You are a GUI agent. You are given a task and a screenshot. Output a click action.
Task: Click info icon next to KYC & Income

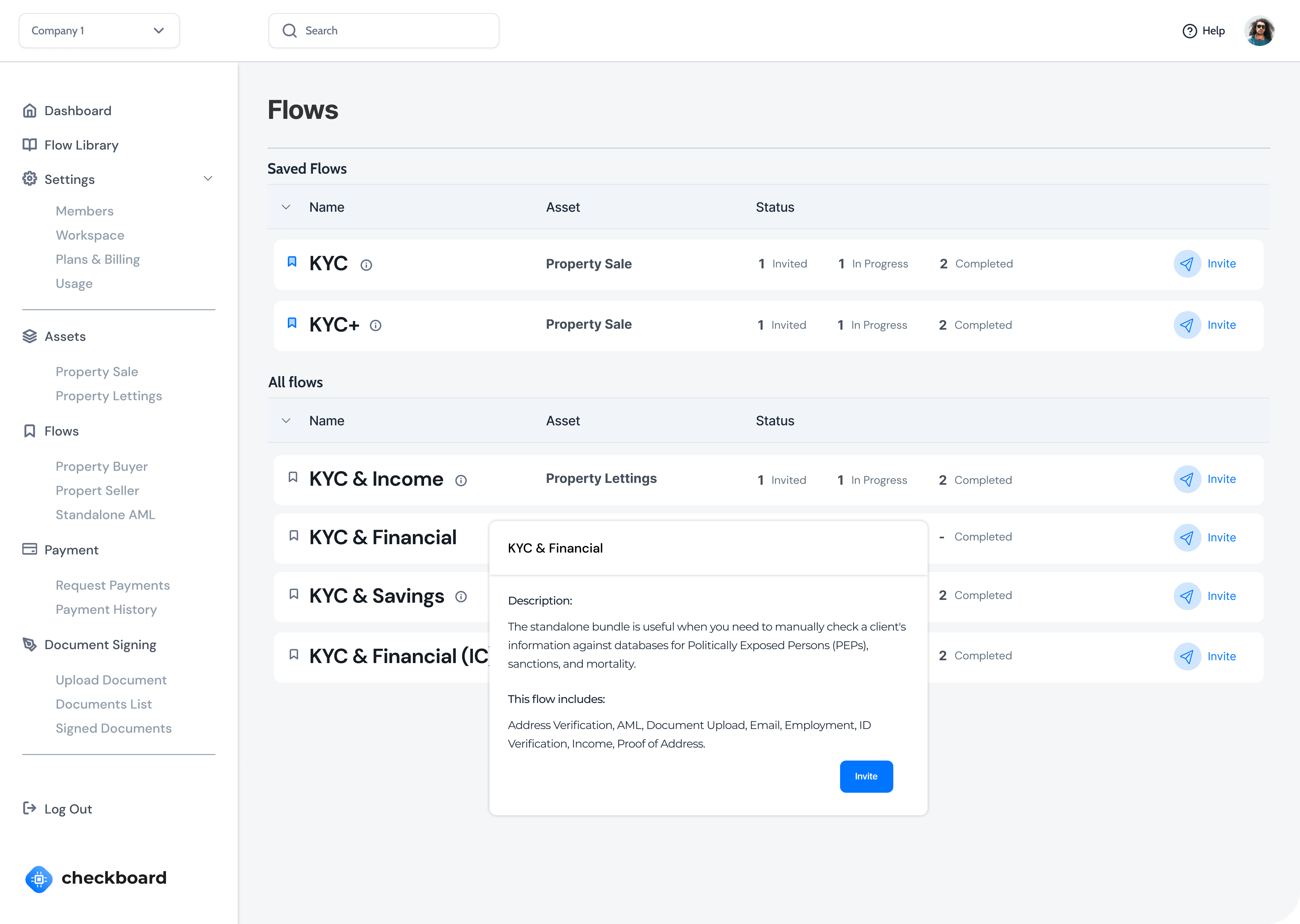(x=461, y=481)
